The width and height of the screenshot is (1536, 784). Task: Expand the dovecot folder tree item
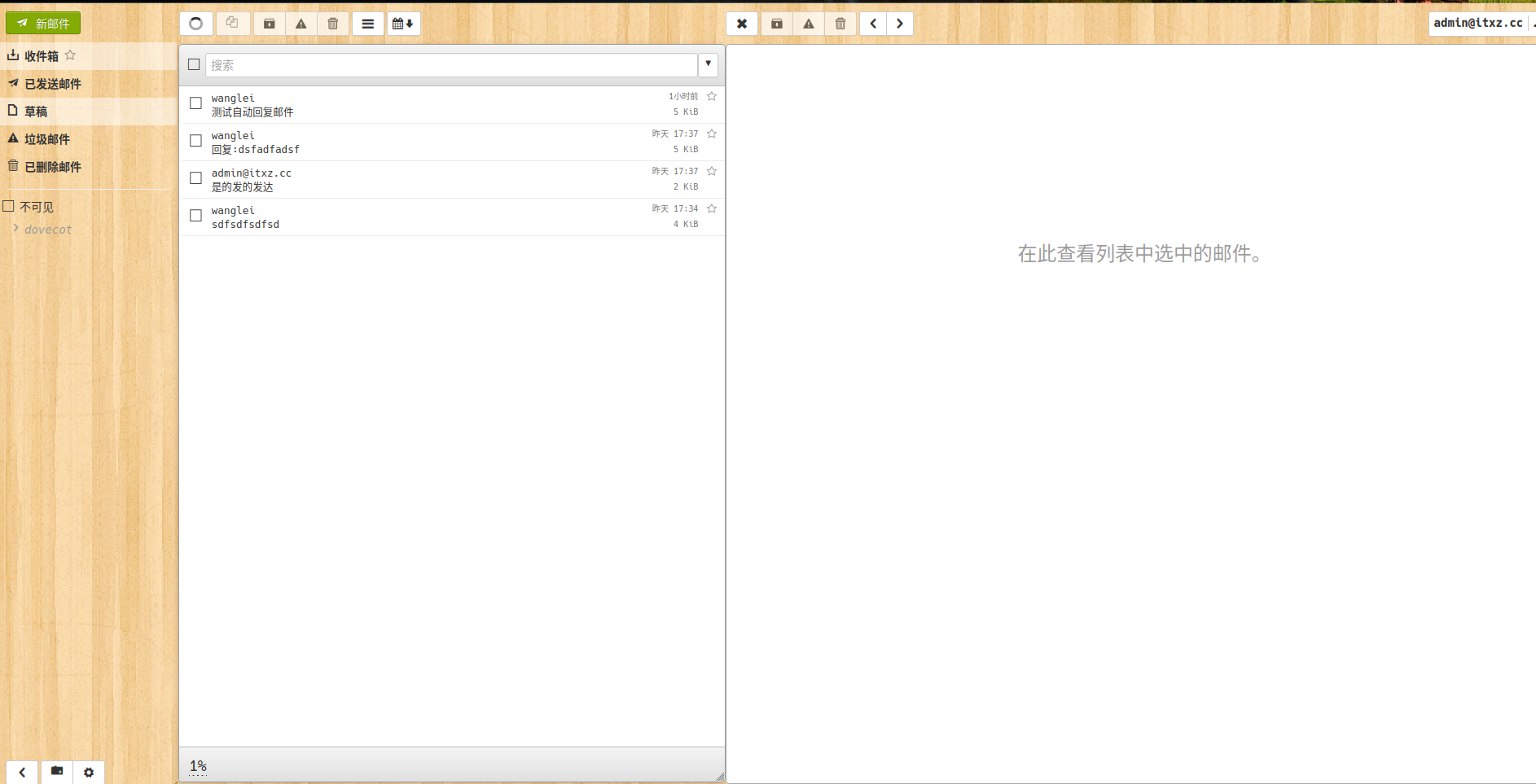pyautogui.click(x=15, y=229)
